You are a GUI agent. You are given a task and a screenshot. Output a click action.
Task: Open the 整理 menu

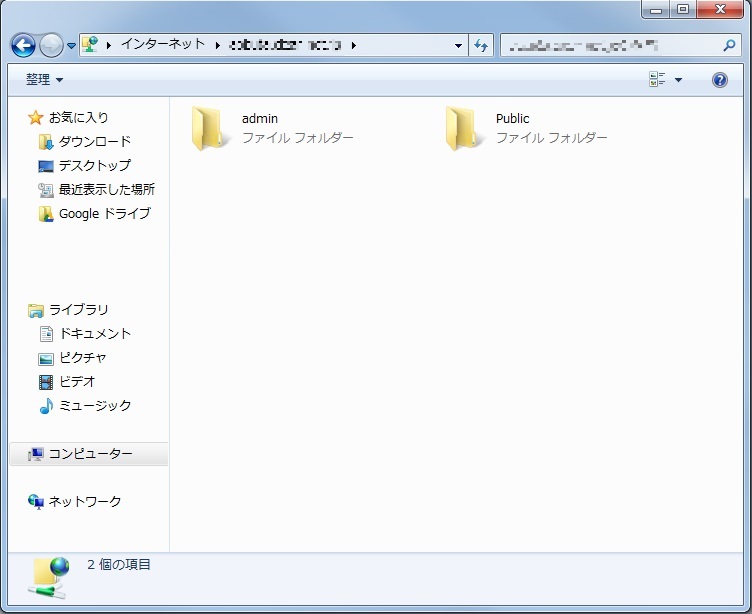pyautogui.click(x=44, y=80)
